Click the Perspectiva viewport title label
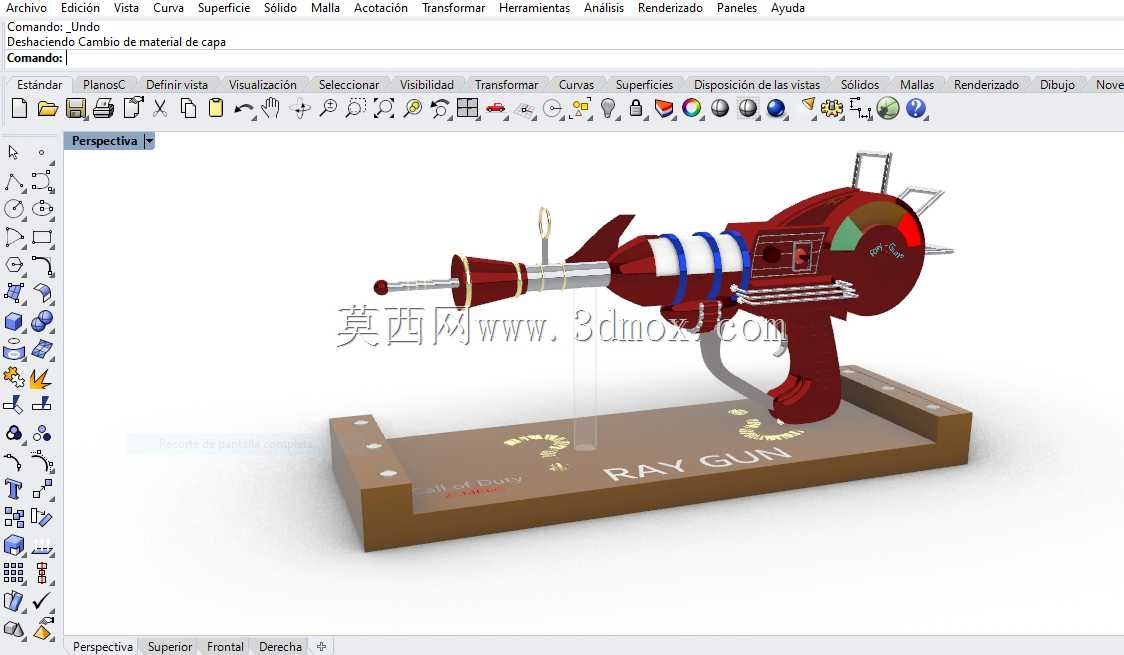Screen dimensions: 1124x655 (104, 141)
